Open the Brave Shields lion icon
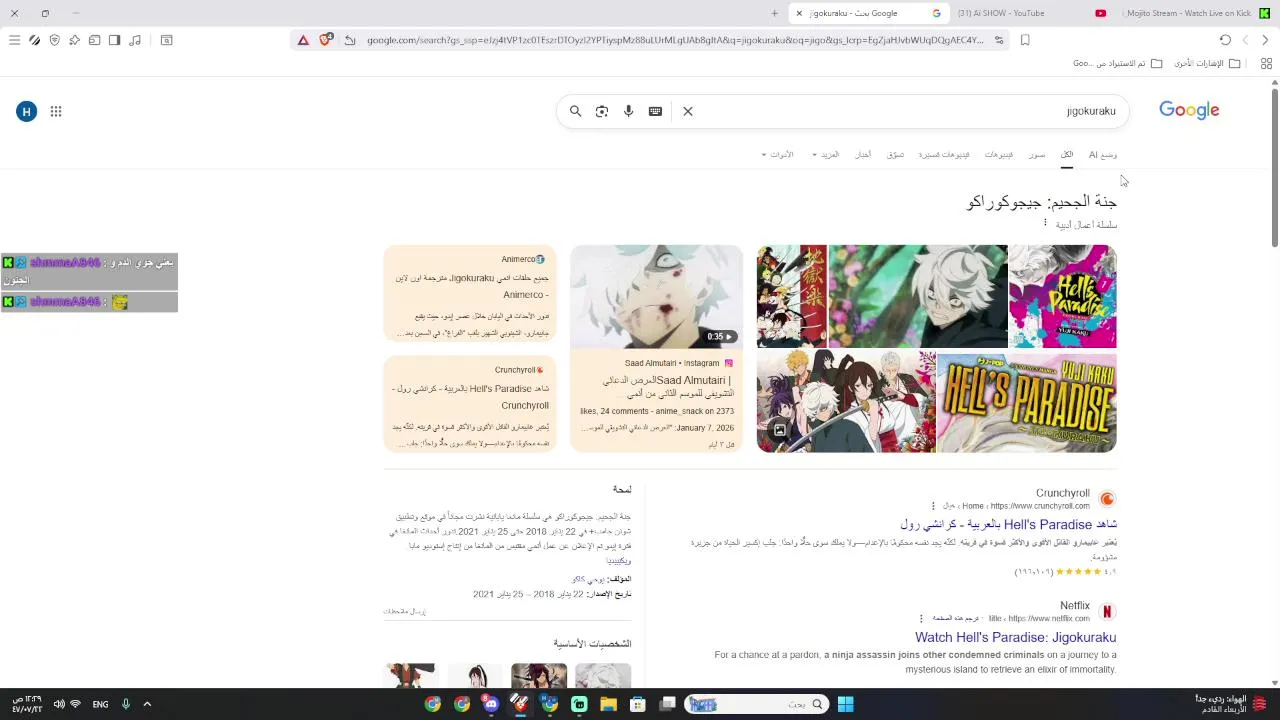Screen dimensions: 1280x720 (325, 40)
